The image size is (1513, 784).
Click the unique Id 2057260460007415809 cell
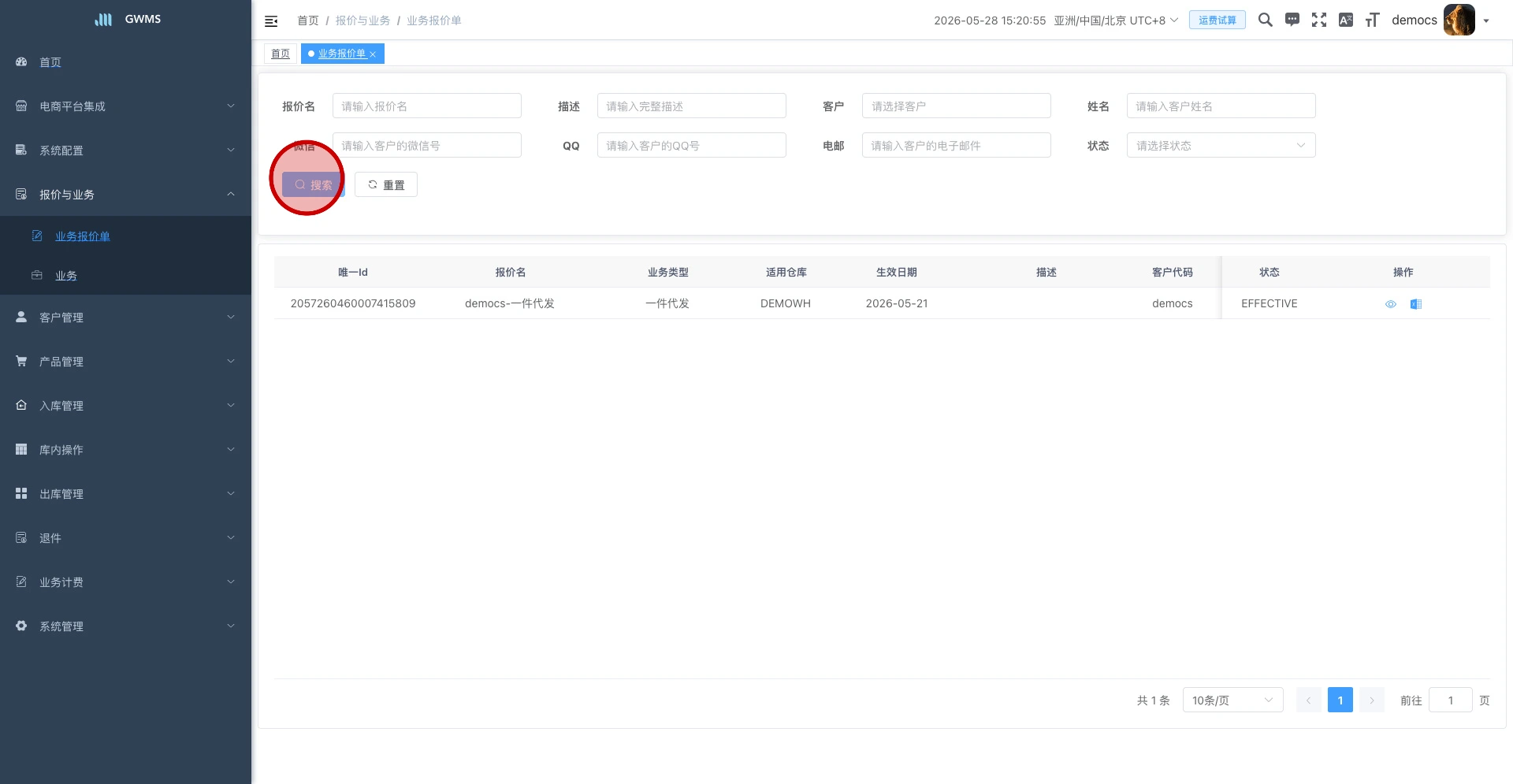(353, 303)
